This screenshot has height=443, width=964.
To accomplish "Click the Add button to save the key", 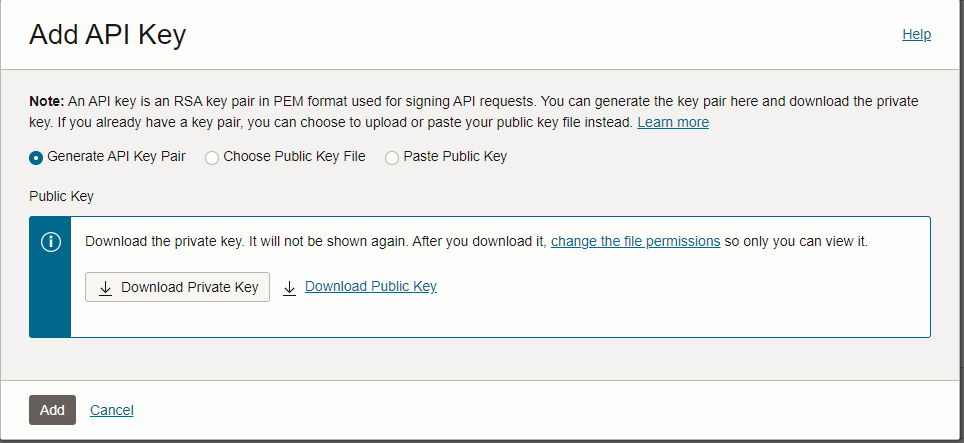I will click(52, 410).
